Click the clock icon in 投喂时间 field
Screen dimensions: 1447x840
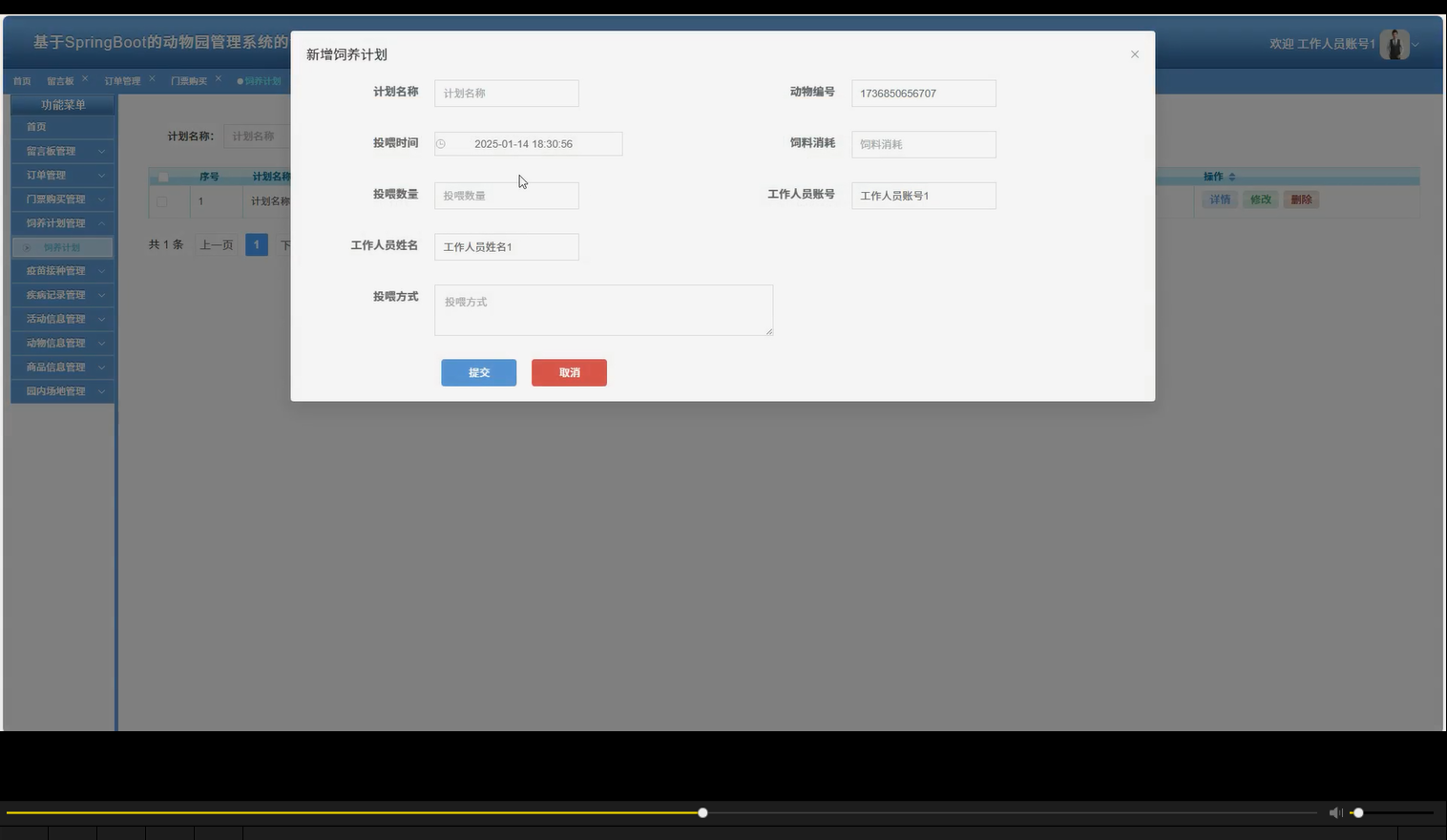(x=441, y=144)
